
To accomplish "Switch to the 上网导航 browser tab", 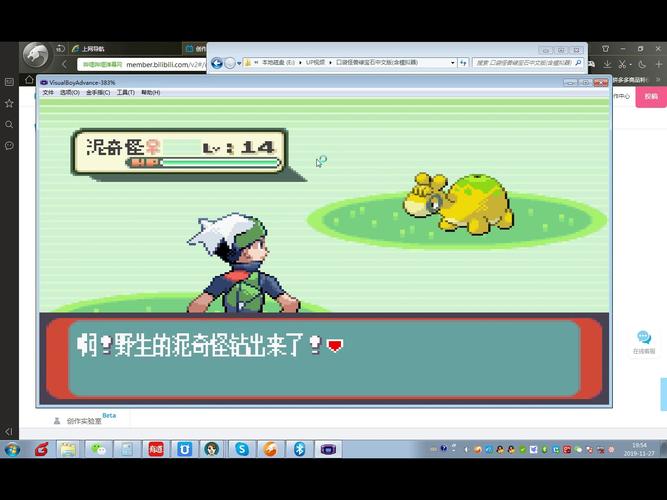I will (93, 49).
